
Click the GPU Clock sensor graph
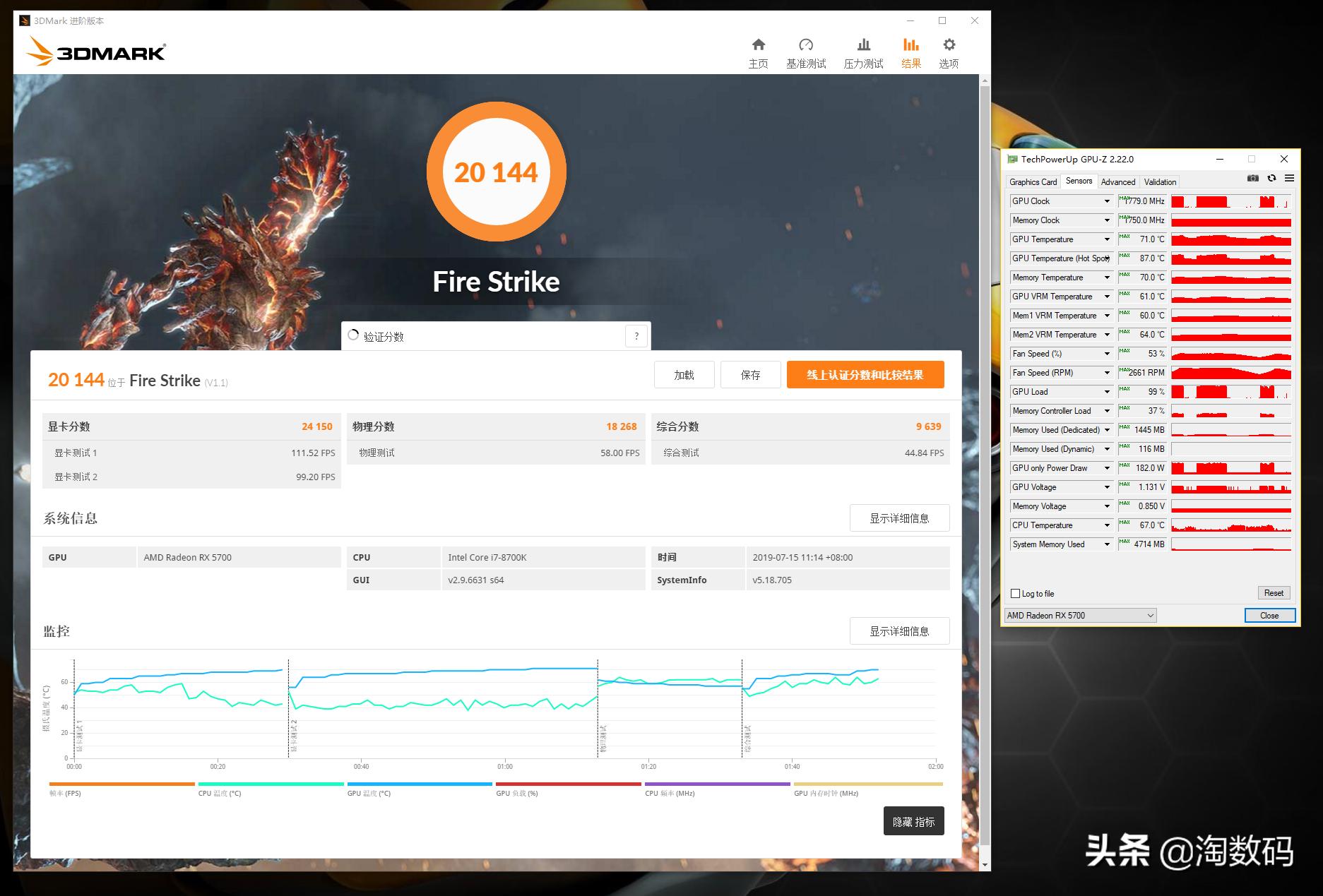click(1231, 201)
